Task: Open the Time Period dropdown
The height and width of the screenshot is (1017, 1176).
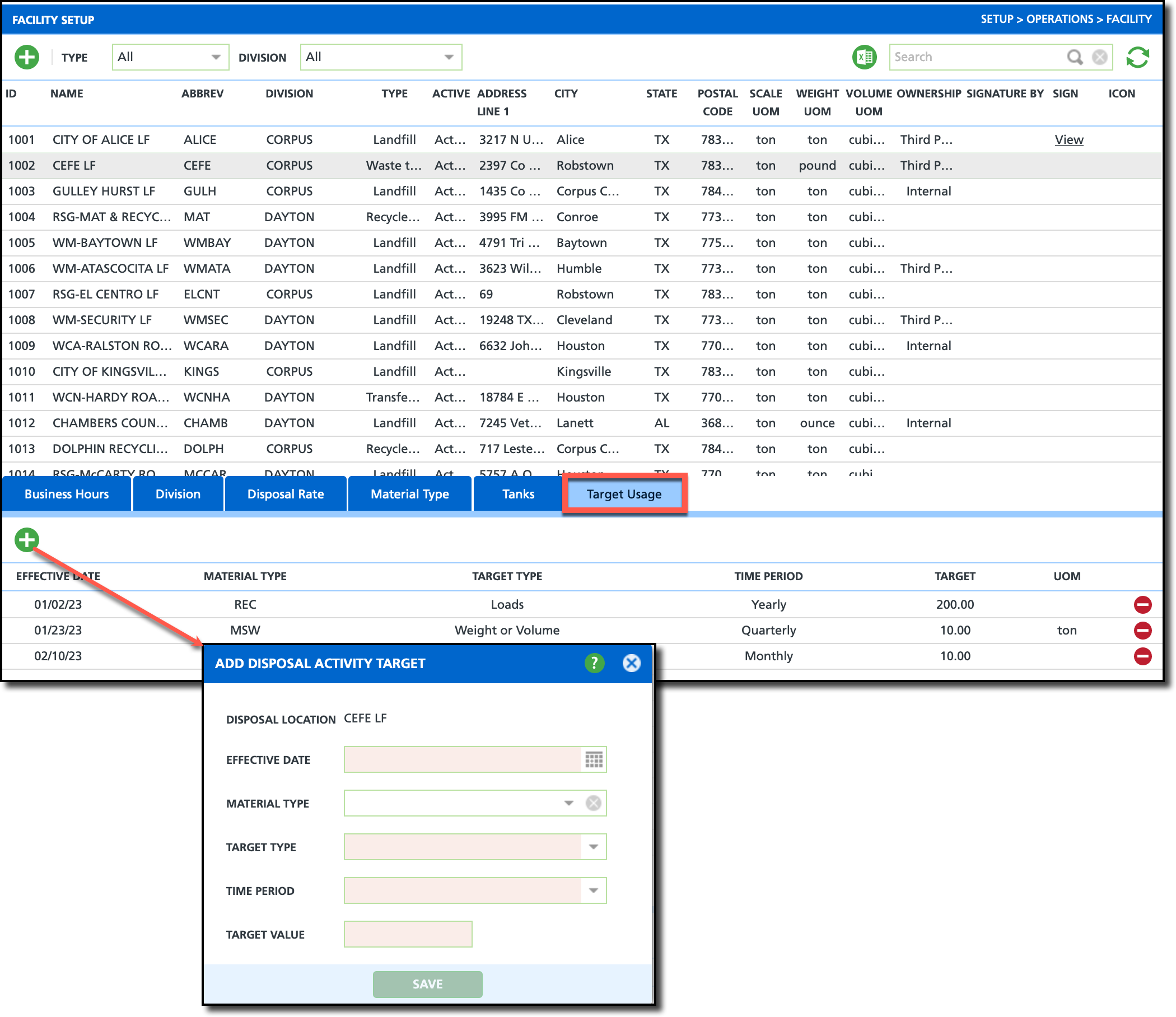Action: 593,890
